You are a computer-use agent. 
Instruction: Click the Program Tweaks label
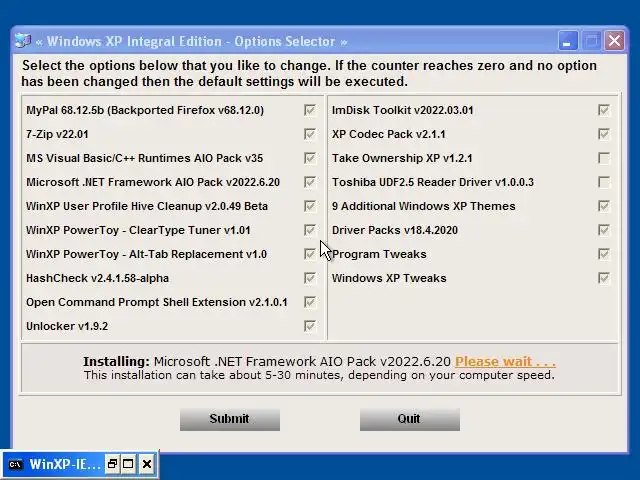[379, 254]
